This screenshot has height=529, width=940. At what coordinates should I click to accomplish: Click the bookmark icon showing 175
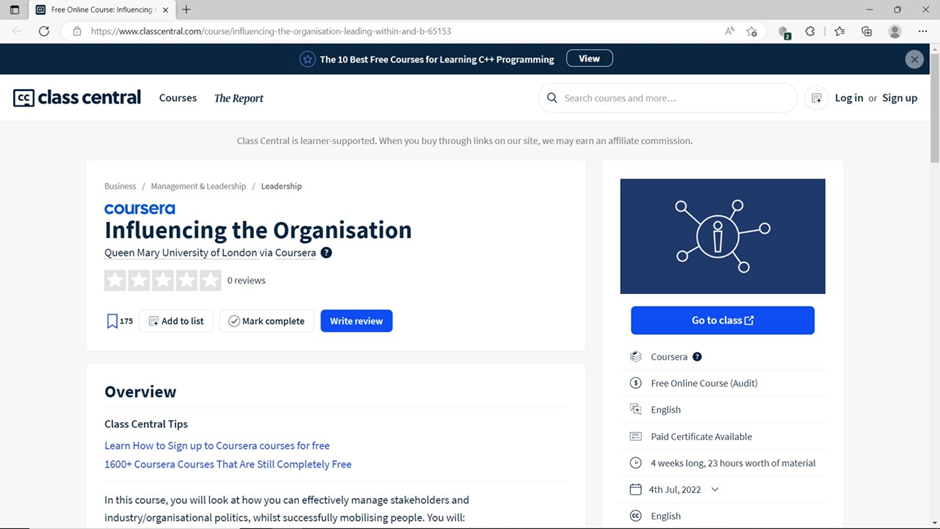(x=112, y=321)
